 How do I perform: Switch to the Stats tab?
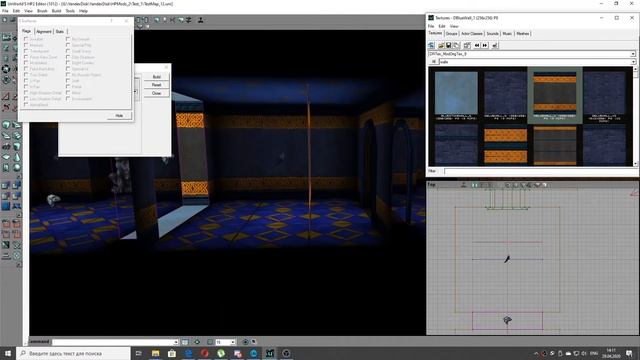tap(60, 31)
